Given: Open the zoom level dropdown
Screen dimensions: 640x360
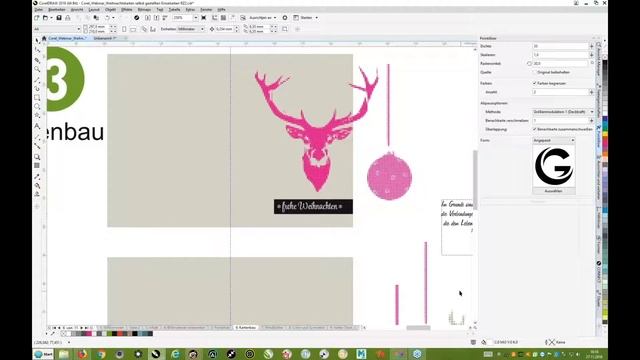Looking at the screenshot, I should tap(196, 18).
